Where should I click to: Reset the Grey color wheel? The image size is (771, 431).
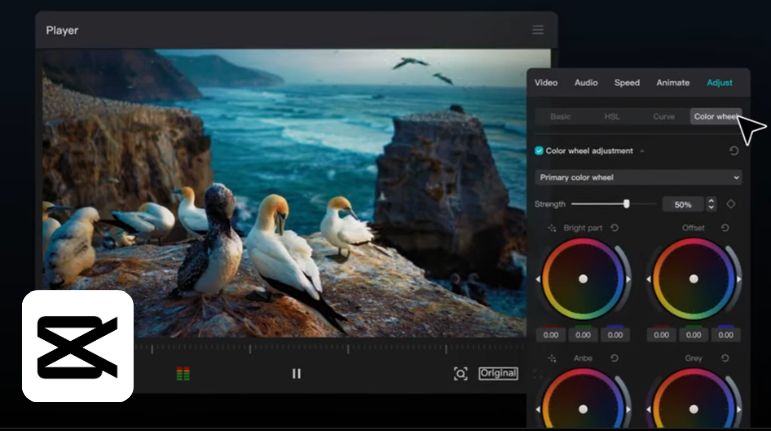(x=725, y=358)
